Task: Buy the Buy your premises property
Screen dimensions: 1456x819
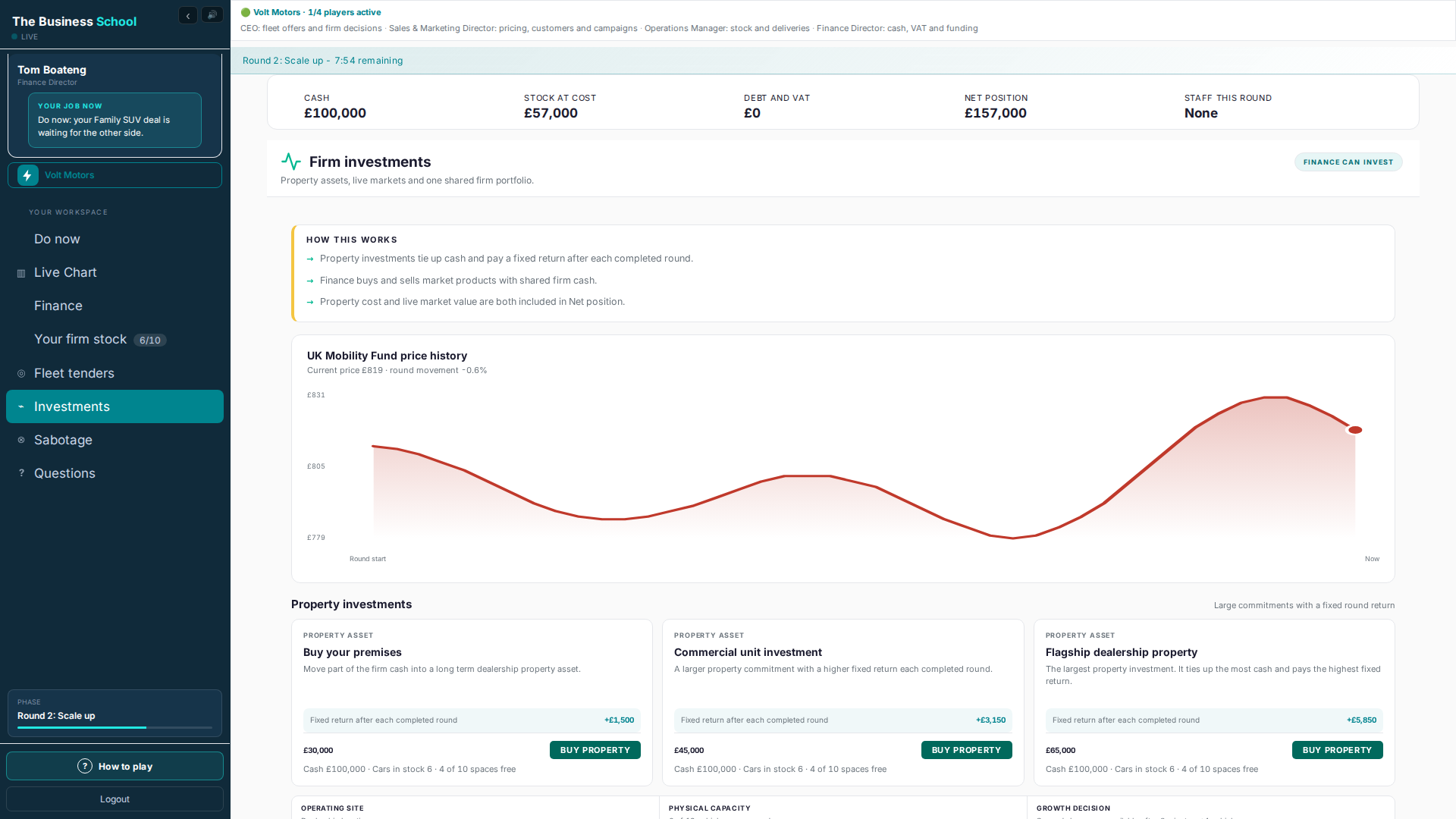Action: coord(595,750)
